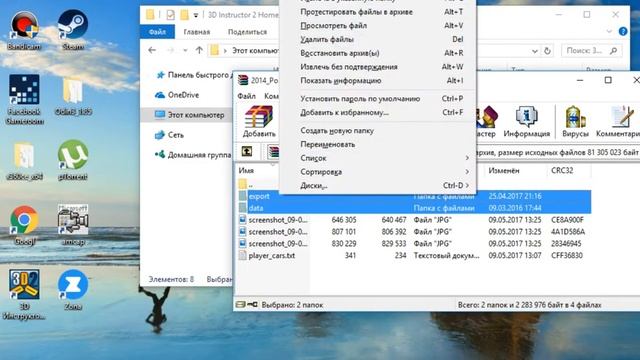Launch Google Chrome from desktop

pyautogui.click(x=24, y=225)
